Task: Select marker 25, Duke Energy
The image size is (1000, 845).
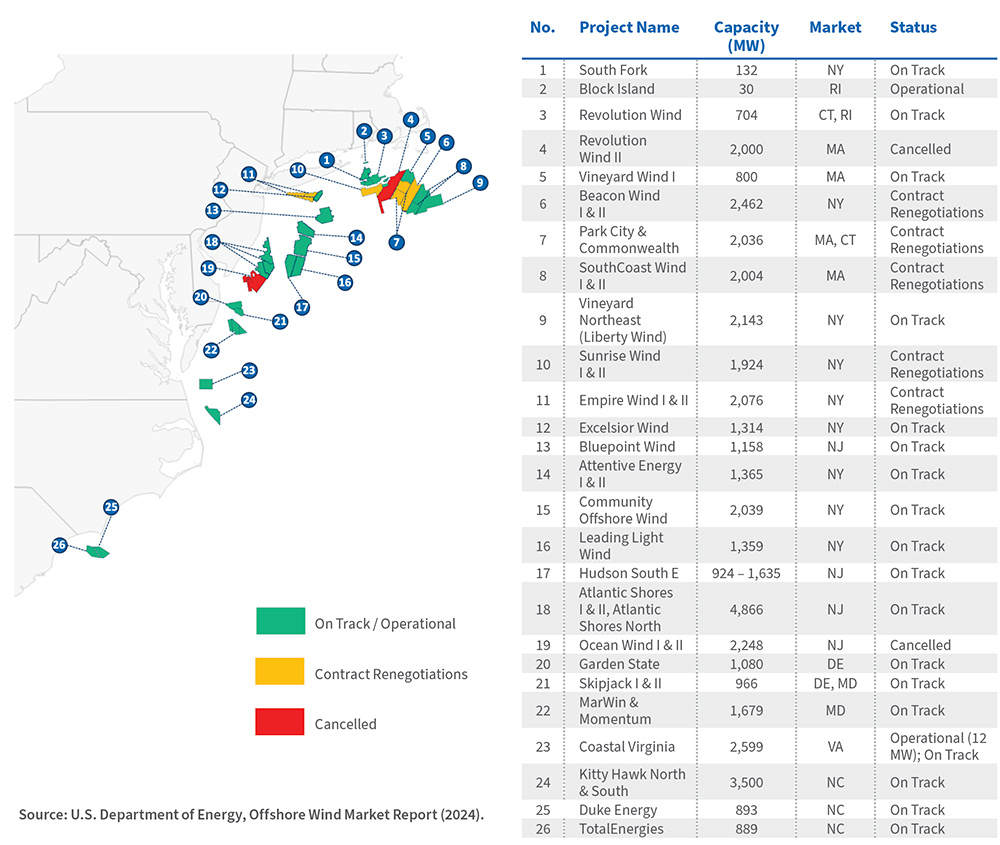Action: point(111,507)
